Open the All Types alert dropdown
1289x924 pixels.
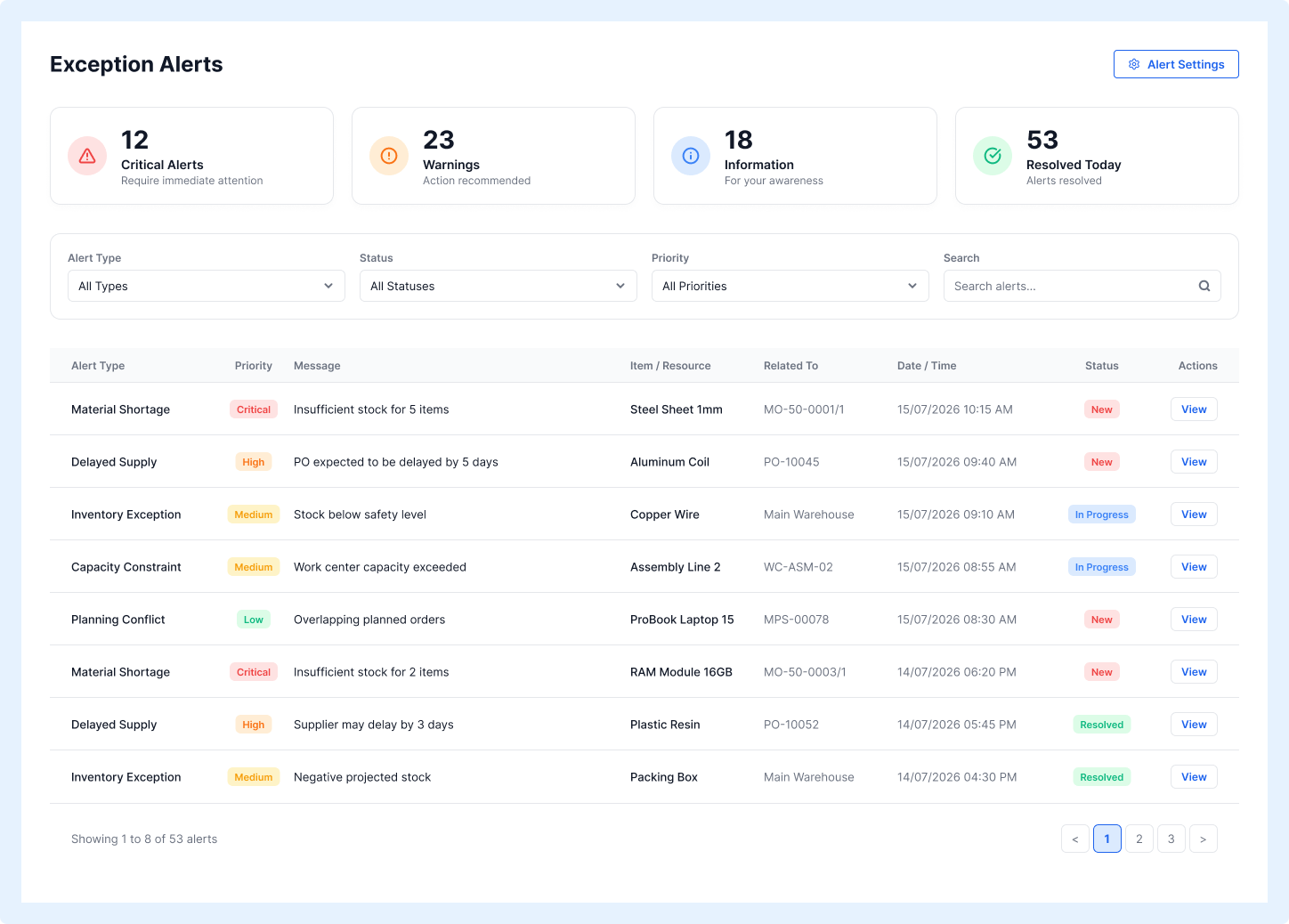tap(207, 286)
